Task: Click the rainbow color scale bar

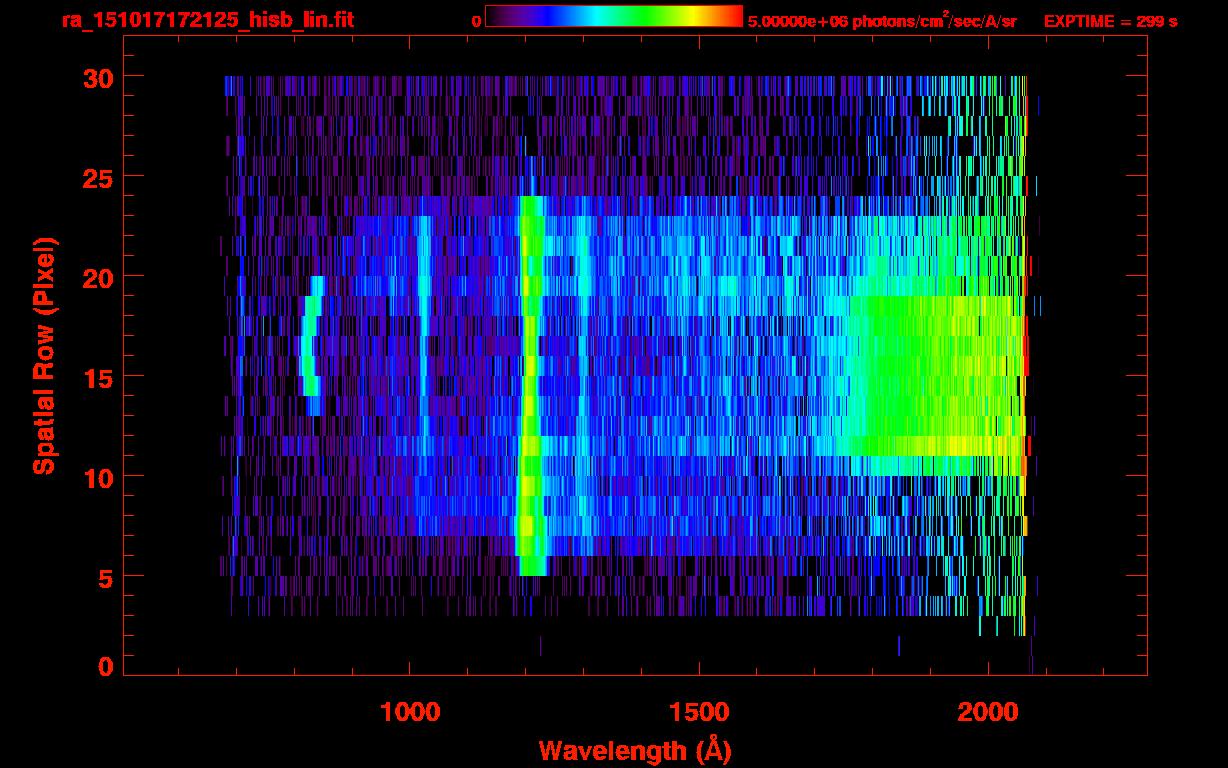Action: tap(614, 16)
